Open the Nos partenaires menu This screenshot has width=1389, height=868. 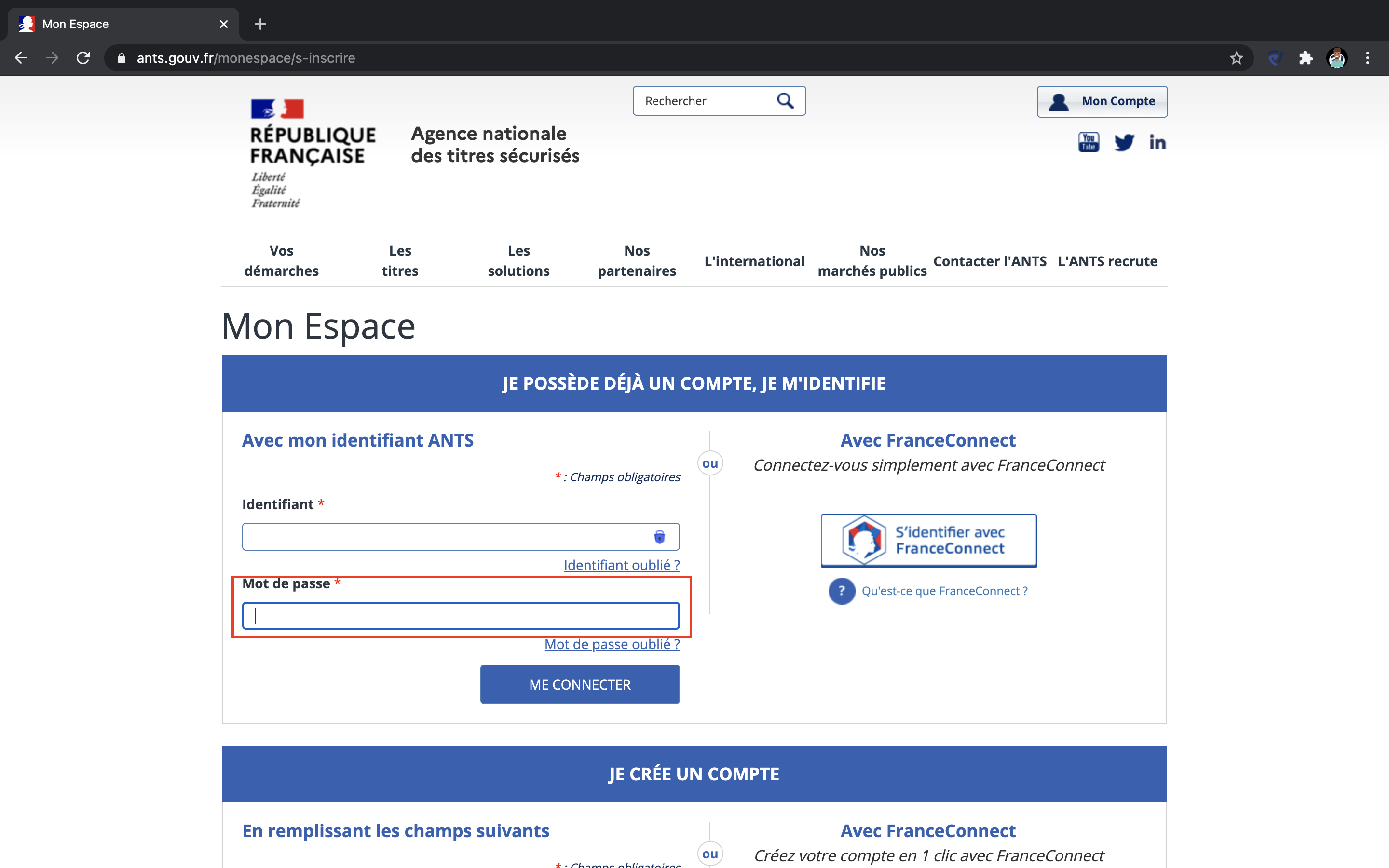(x=637, y=260)
